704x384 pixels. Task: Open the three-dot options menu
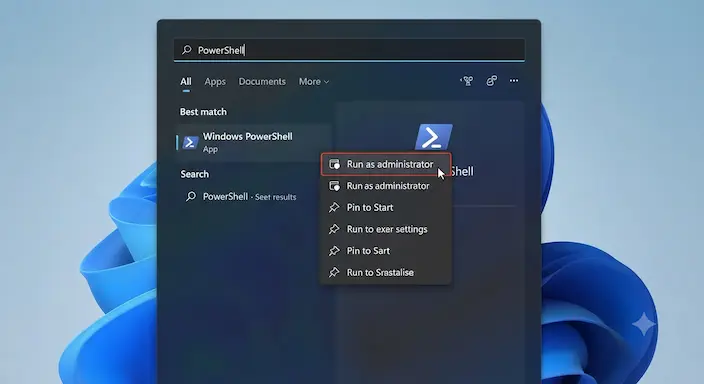[514, 81]
